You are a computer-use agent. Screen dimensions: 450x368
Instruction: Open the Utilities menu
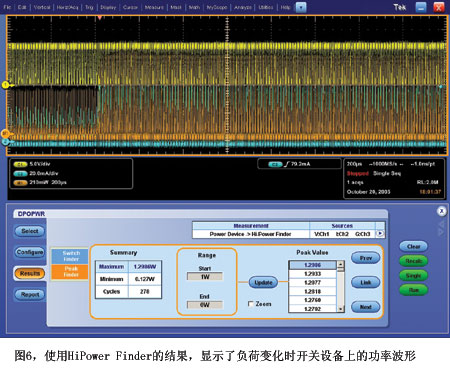(x=266, y=7)
